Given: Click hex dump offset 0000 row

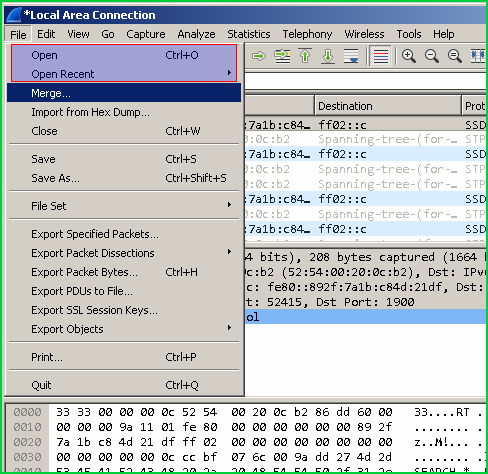Looking at the screenshot, I should click(27, 412).
